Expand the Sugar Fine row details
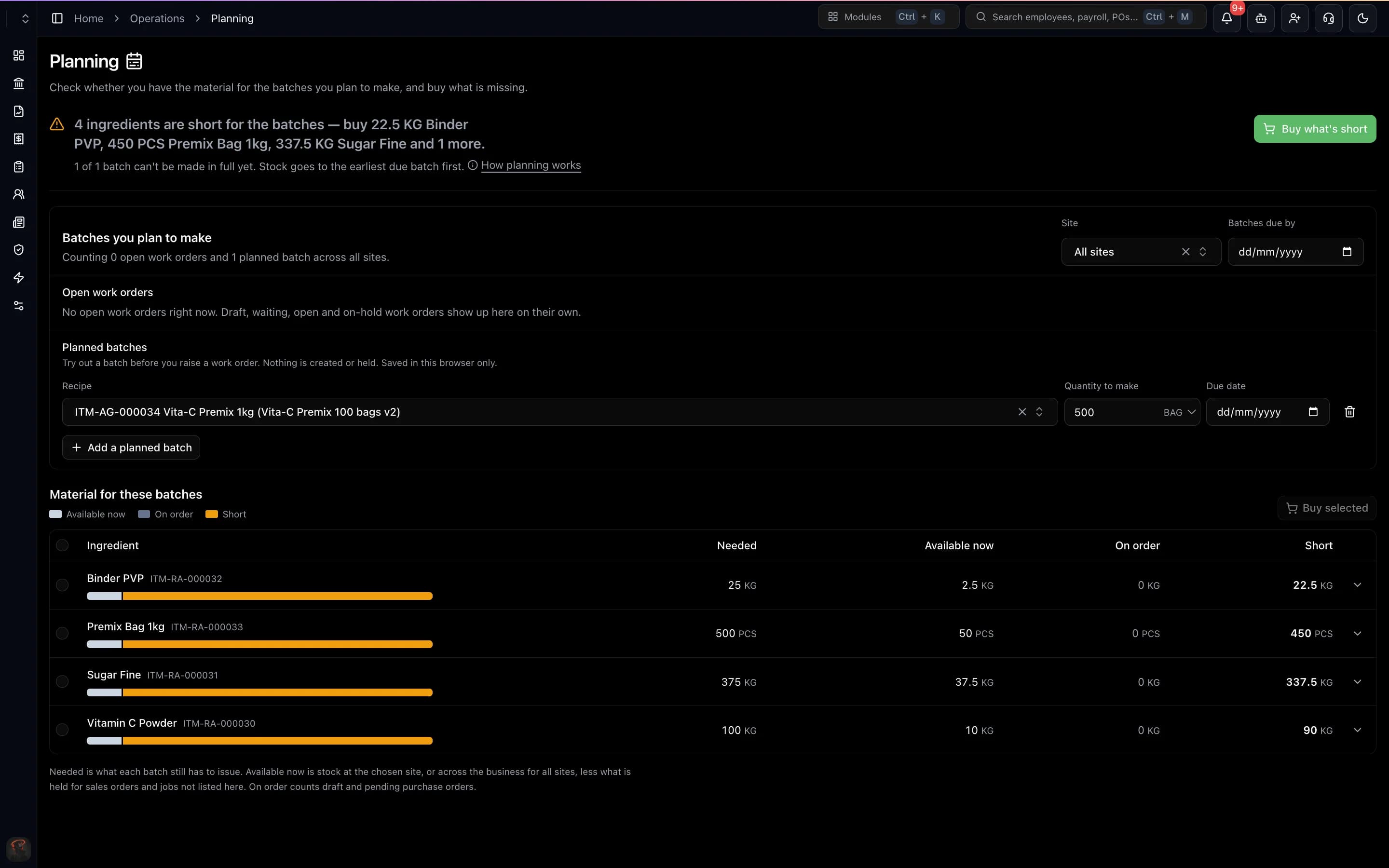Screen dimensions: 1389x868 (1357, 681)
